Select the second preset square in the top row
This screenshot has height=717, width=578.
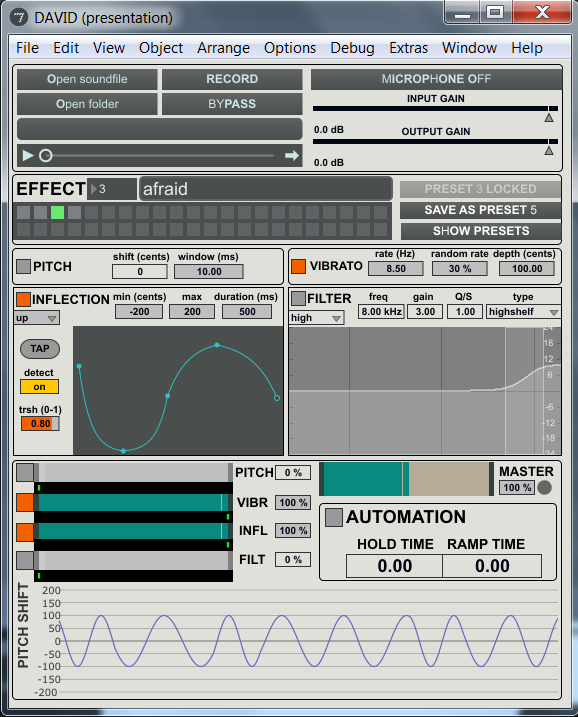[40, 212]
